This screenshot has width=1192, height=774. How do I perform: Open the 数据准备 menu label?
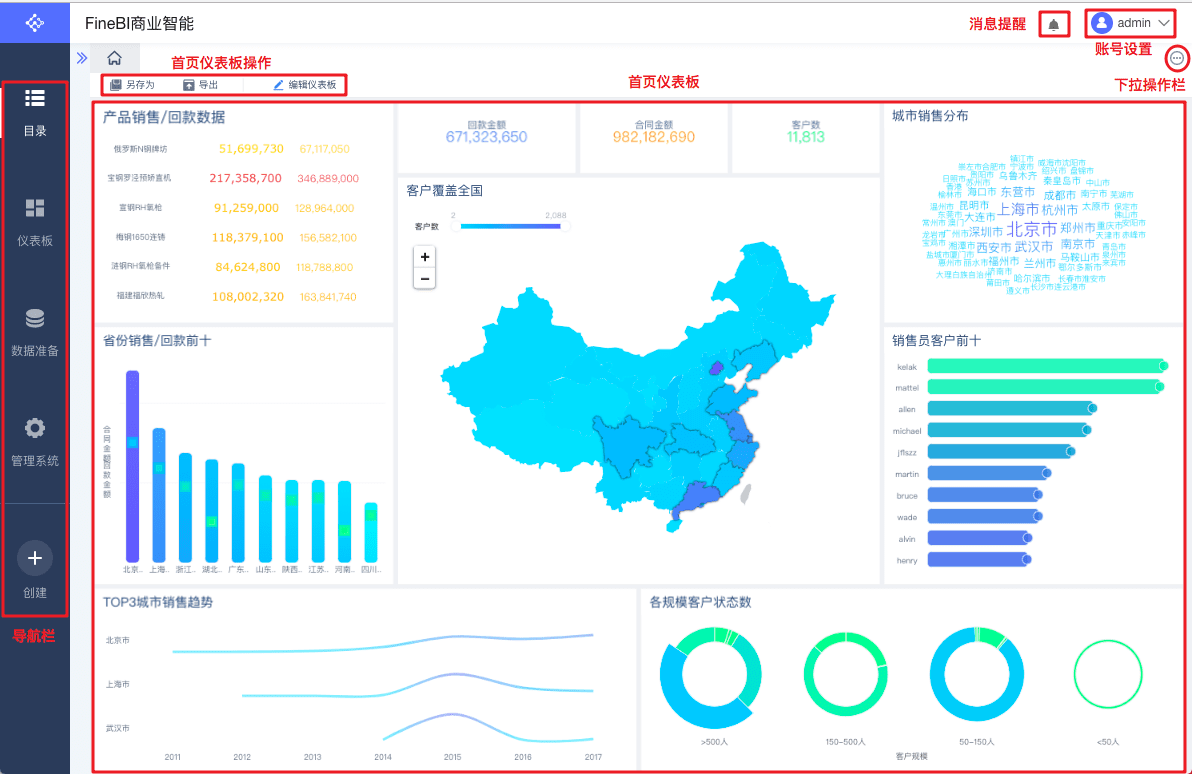35,351
